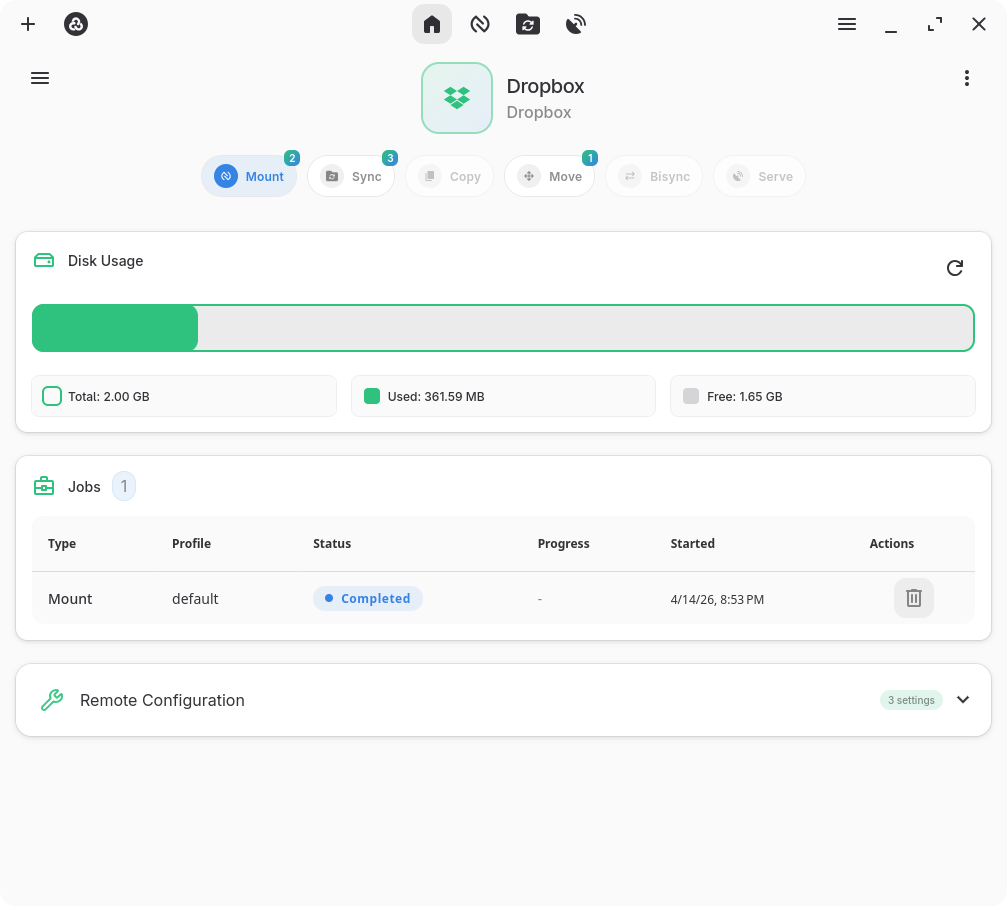Viewport: 1007px width, 906px height.
Task: Click the Dropbox remote logo
Action: [x=457, y=98]
